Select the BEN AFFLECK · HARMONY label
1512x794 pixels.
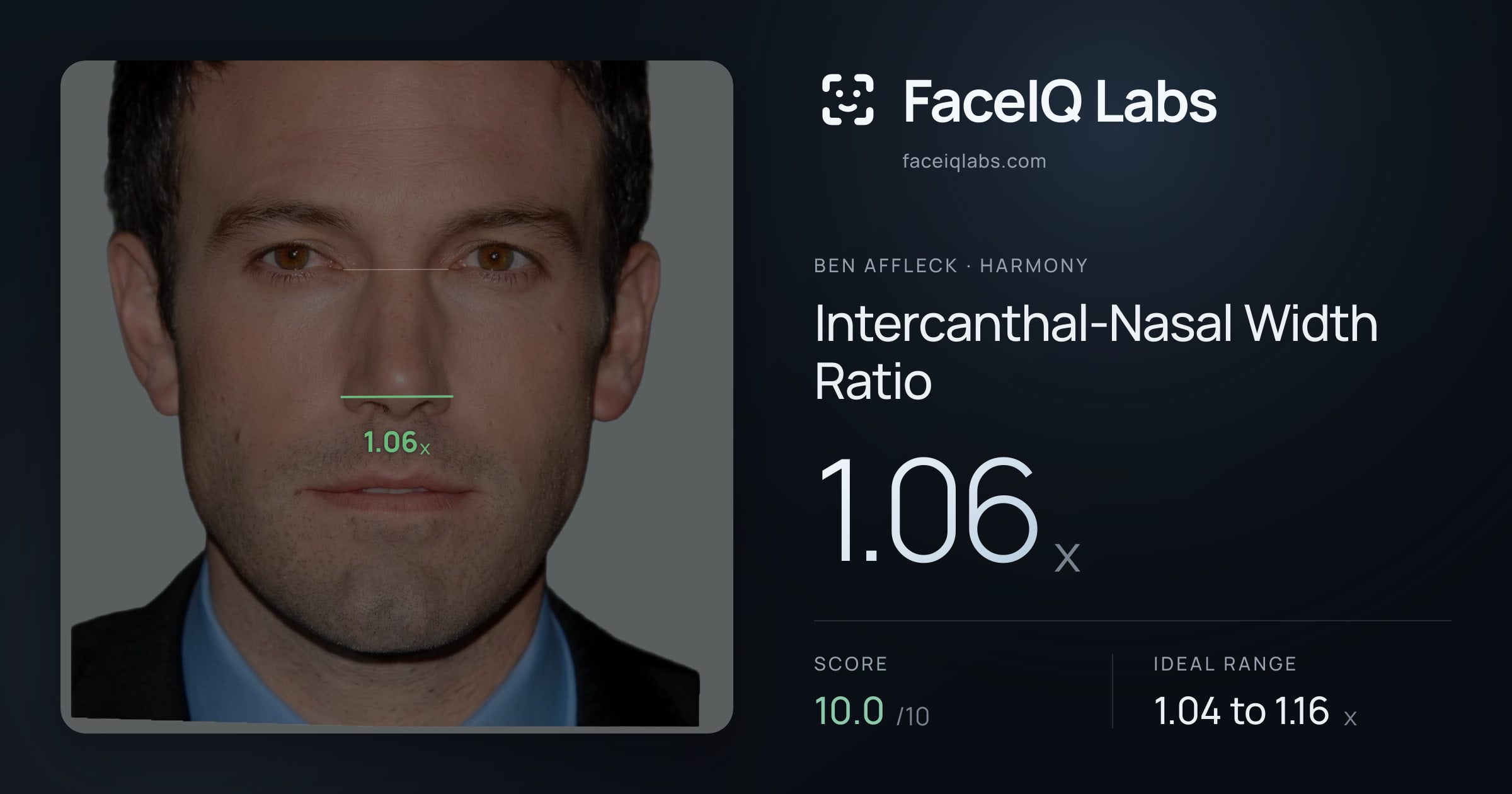click(951, 266)
